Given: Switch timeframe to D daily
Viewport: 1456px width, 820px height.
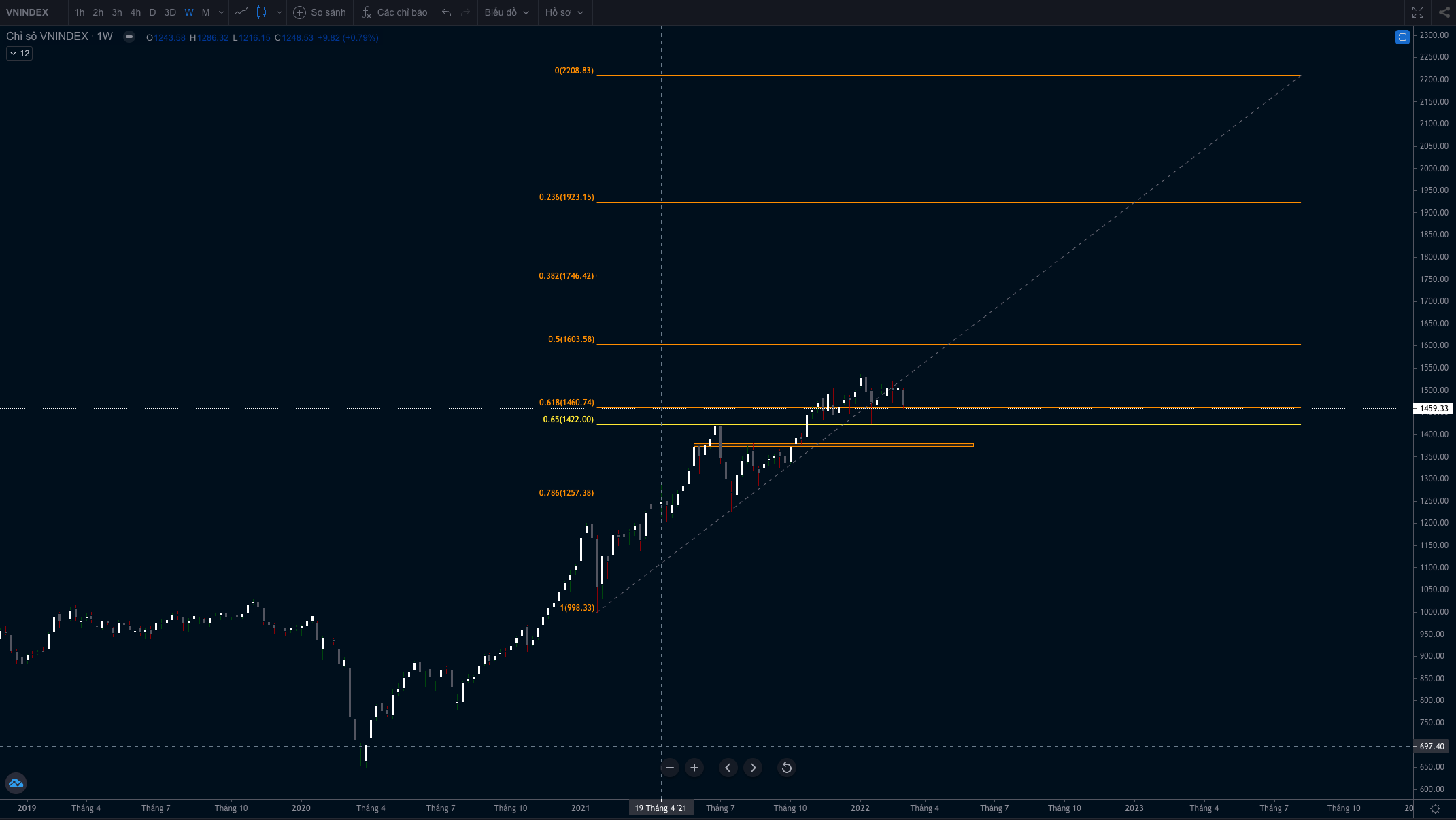Looking at the screenshot, I should click(152, 12).
